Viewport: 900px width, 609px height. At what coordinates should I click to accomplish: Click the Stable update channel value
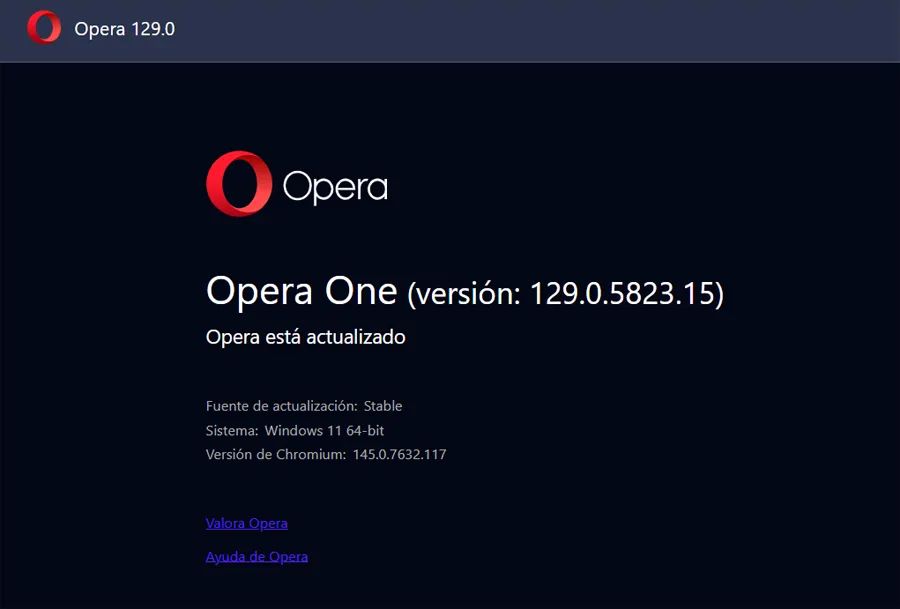coord(386,406)
